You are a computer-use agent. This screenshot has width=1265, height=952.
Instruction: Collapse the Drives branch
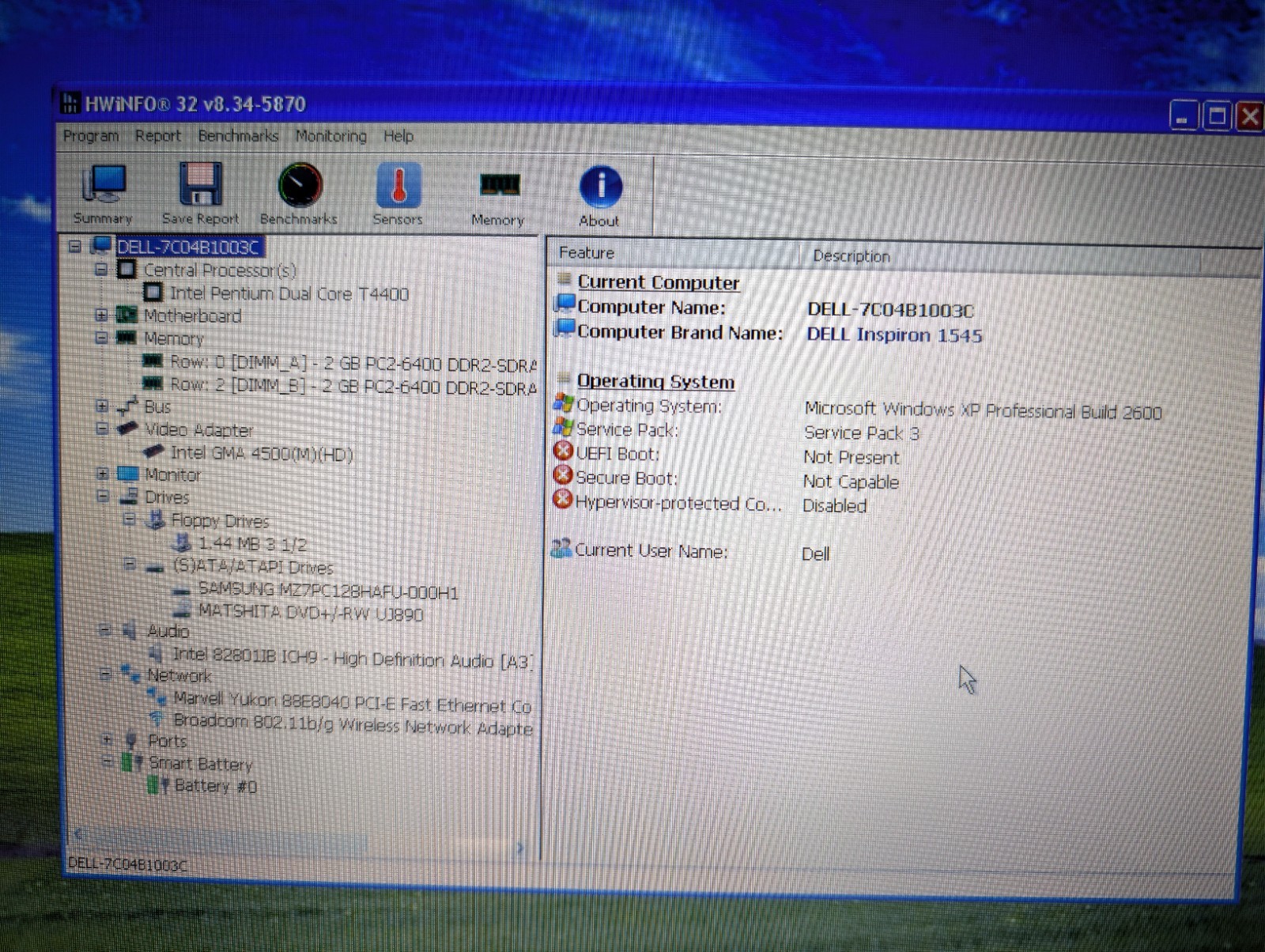[x=102, y=497]
